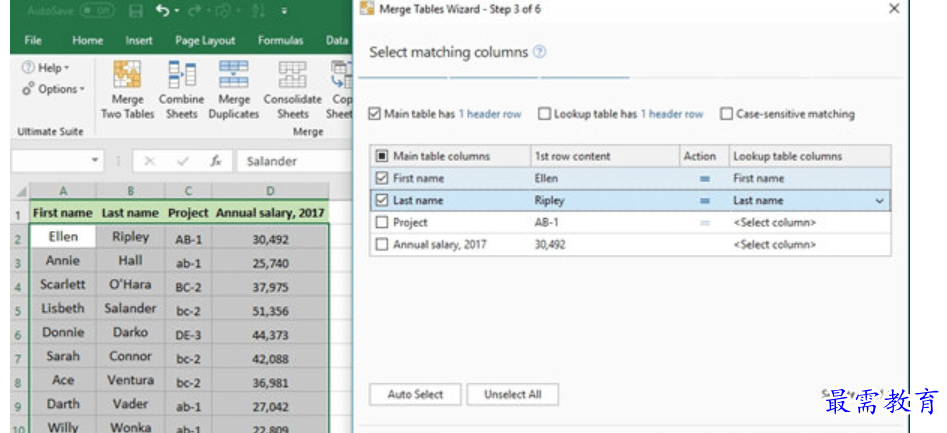Select cell with salary 44,373
947x433 pixels.
coord(271,335)
